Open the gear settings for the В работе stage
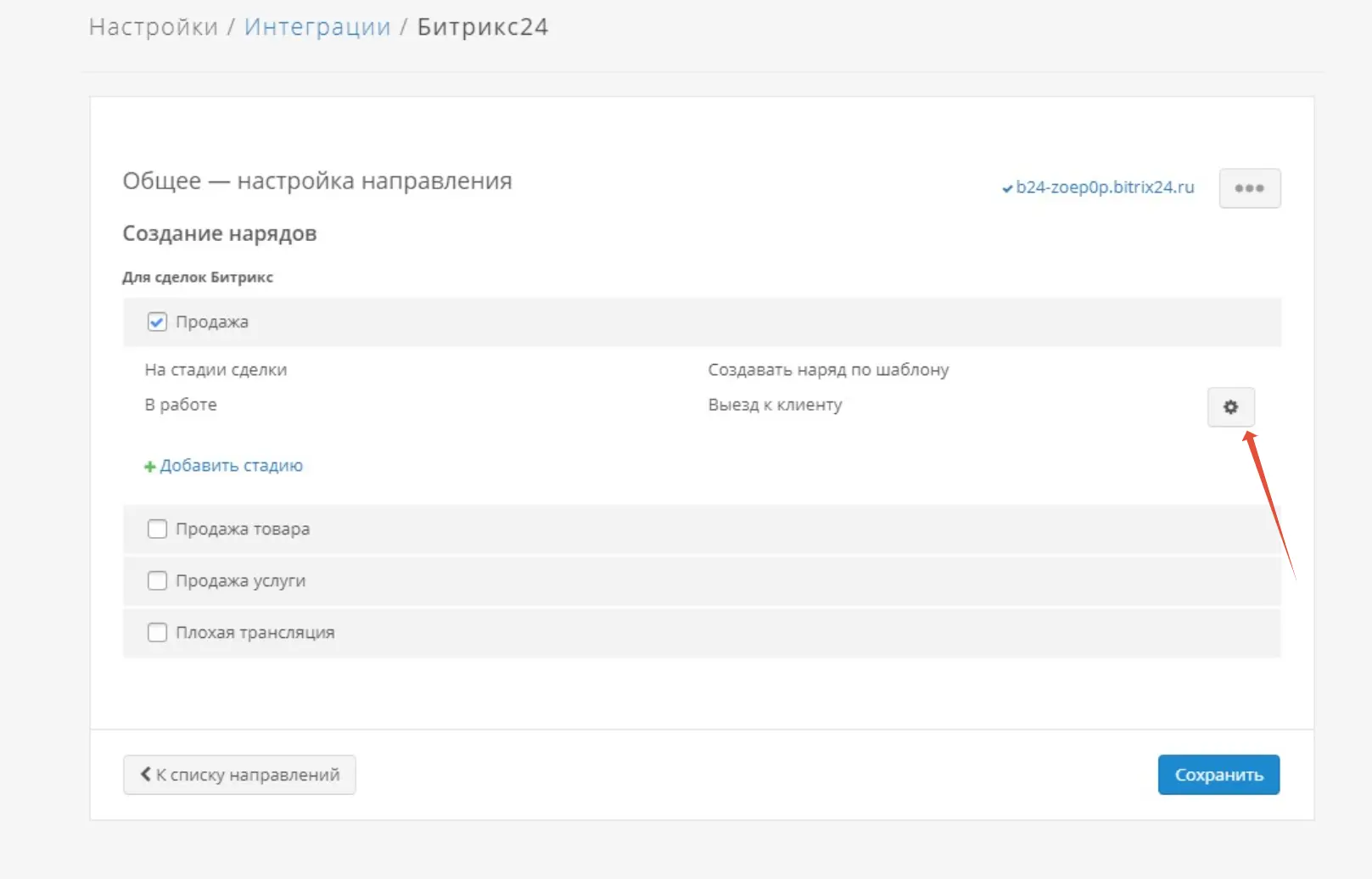The image size is (1372, 879). click(1230, 407)
